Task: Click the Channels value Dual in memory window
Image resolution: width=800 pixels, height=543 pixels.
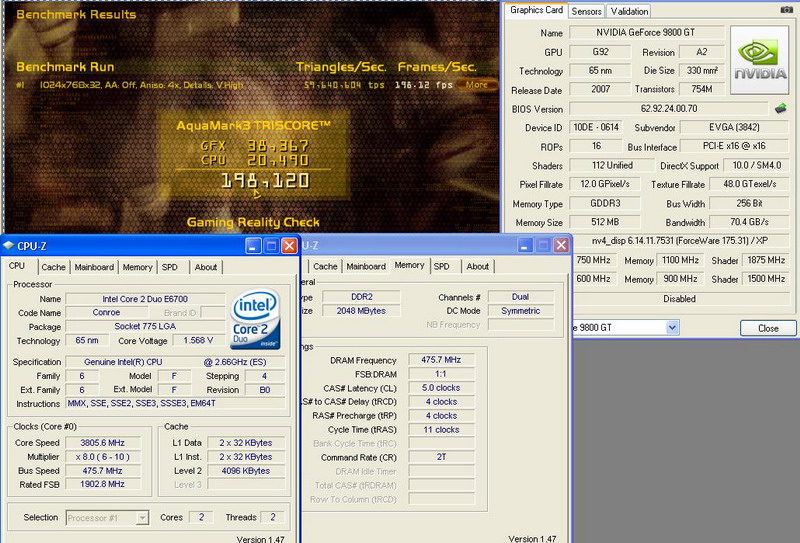Action: pyautogui.click(x=520, y=297)
